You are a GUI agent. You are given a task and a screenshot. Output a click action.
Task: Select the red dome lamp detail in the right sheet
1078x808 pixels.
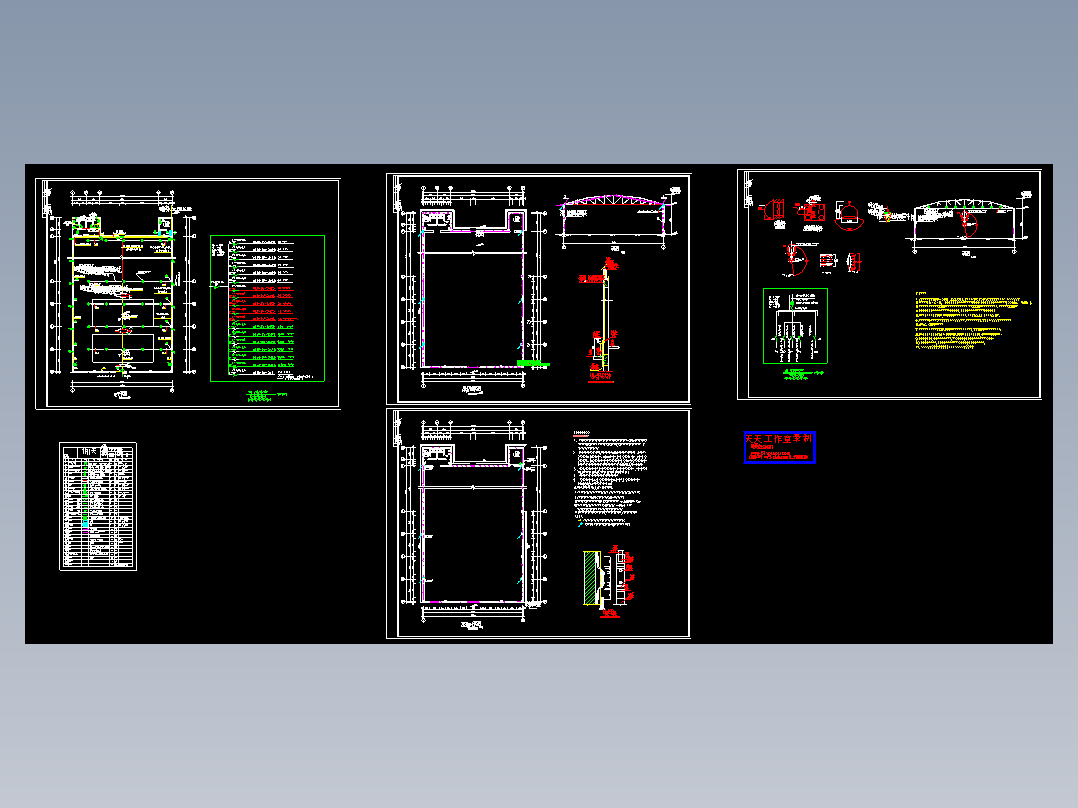click(x=850, y=215)
